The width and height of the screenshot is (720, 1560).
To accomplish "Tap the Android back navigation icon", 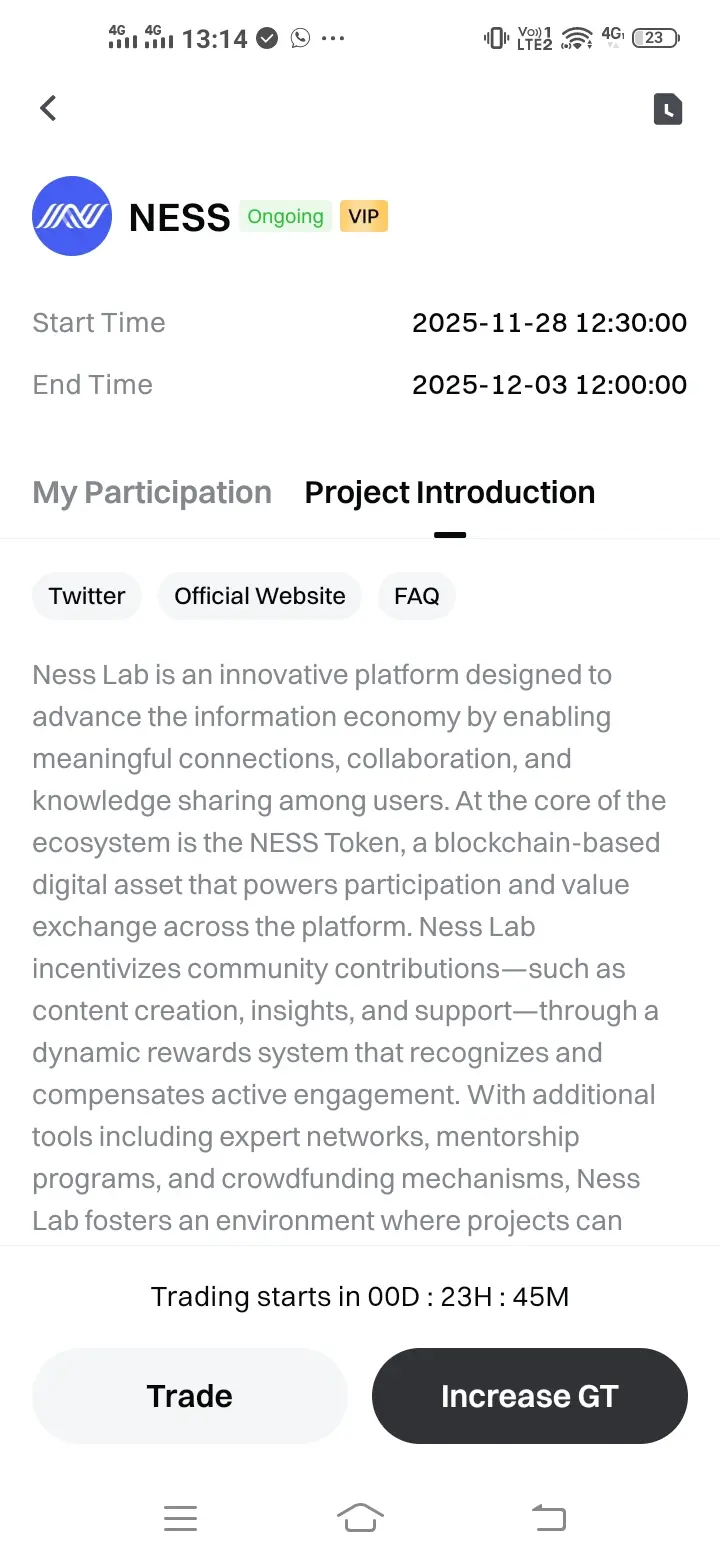I will pos(549,1518).
